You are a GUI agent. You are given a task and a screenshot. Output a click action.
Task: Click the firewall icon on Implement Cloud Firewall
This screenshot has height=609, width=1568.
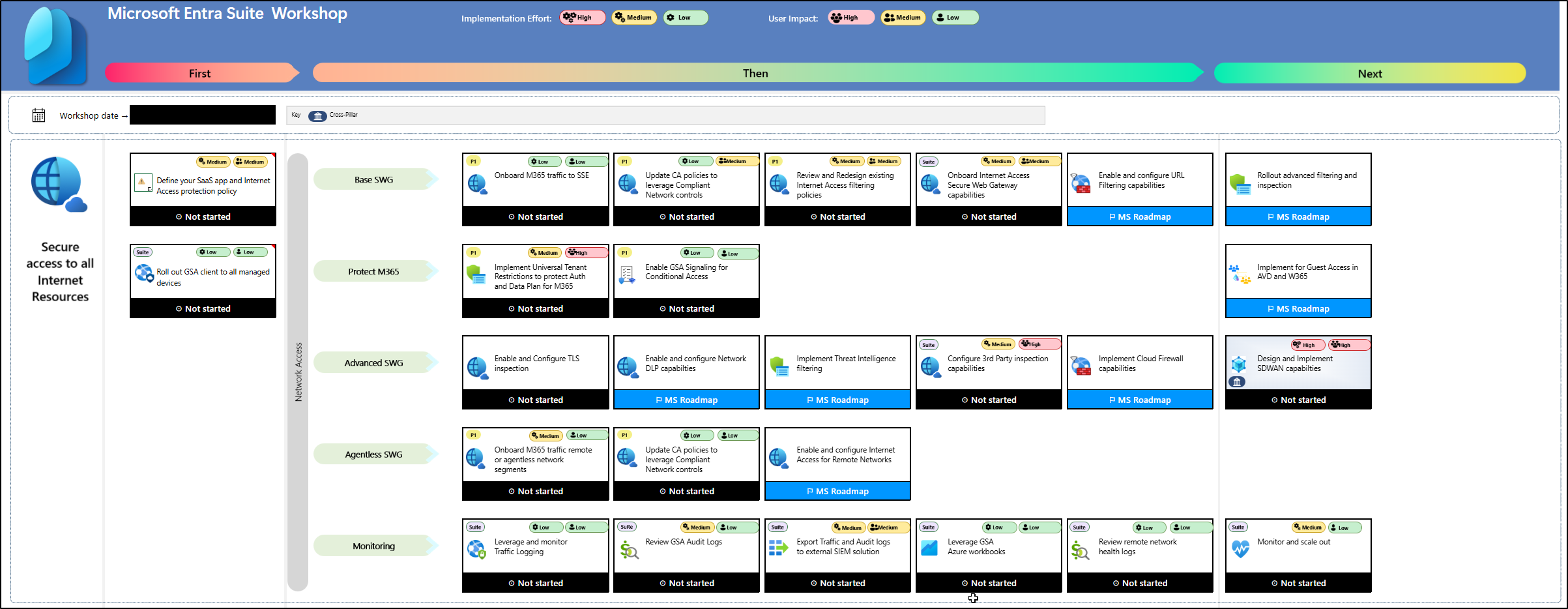pos(1081,366)
